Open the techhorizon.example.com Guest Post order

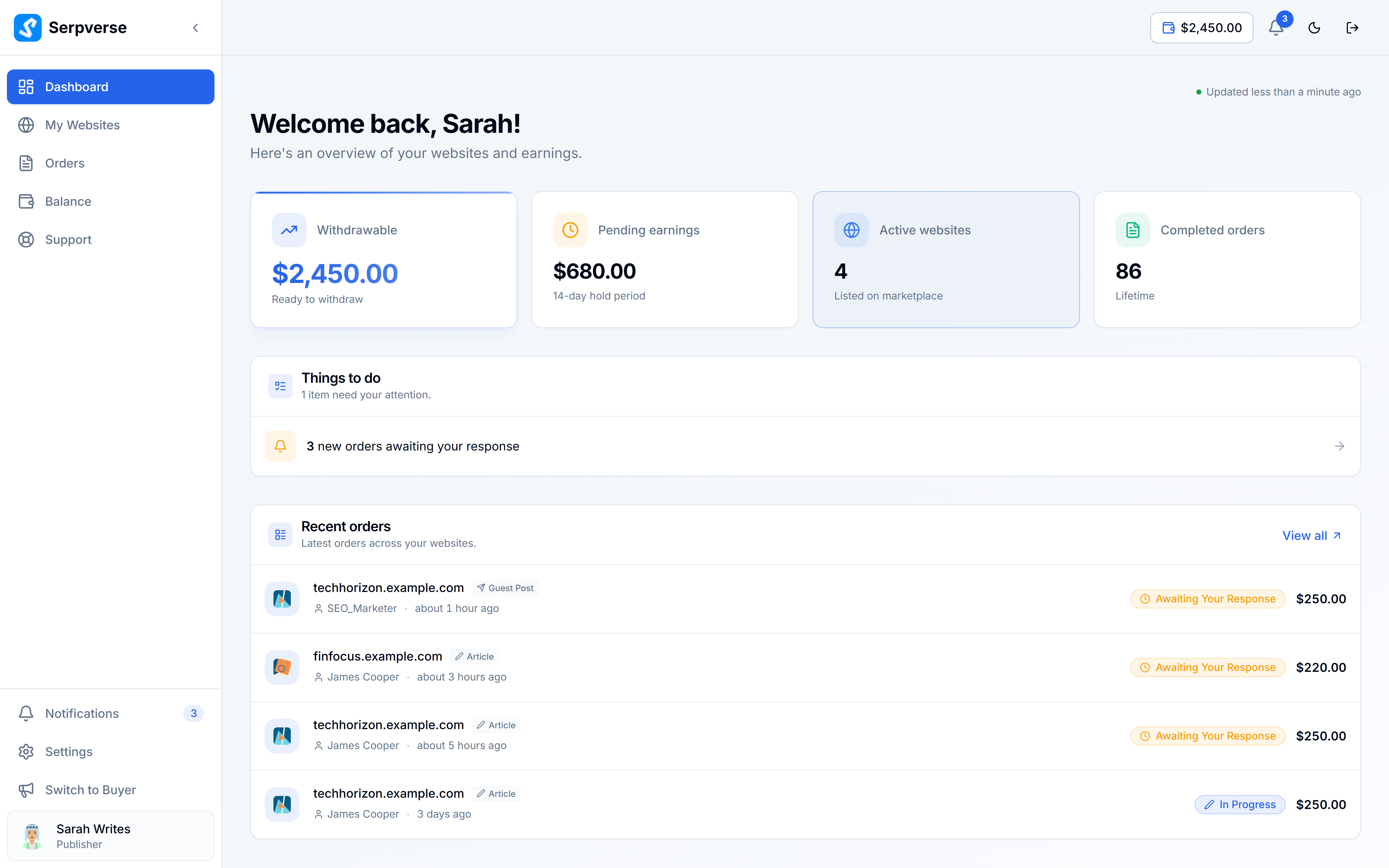(x=805, y=599)
